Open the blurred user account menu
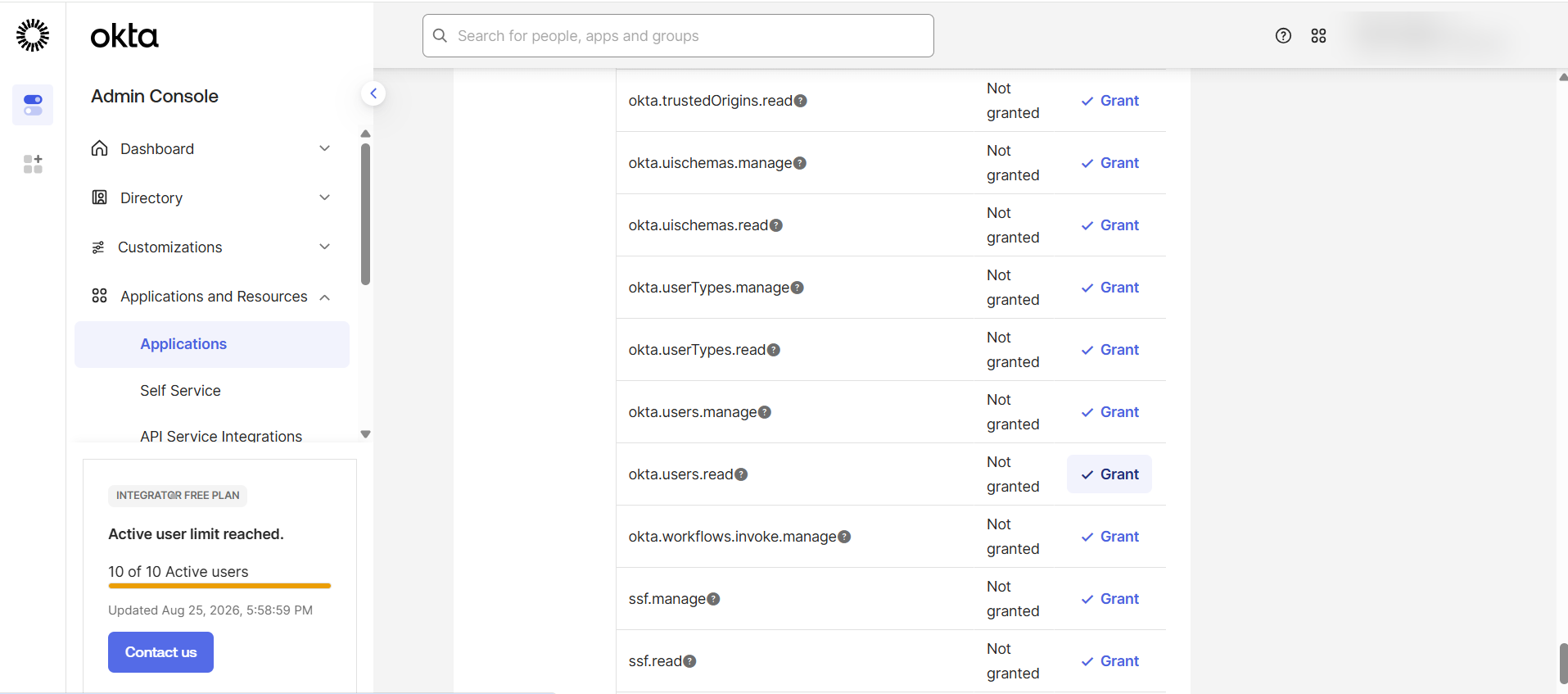This screenshot has height=694, width=1568. coord(1433,35)
